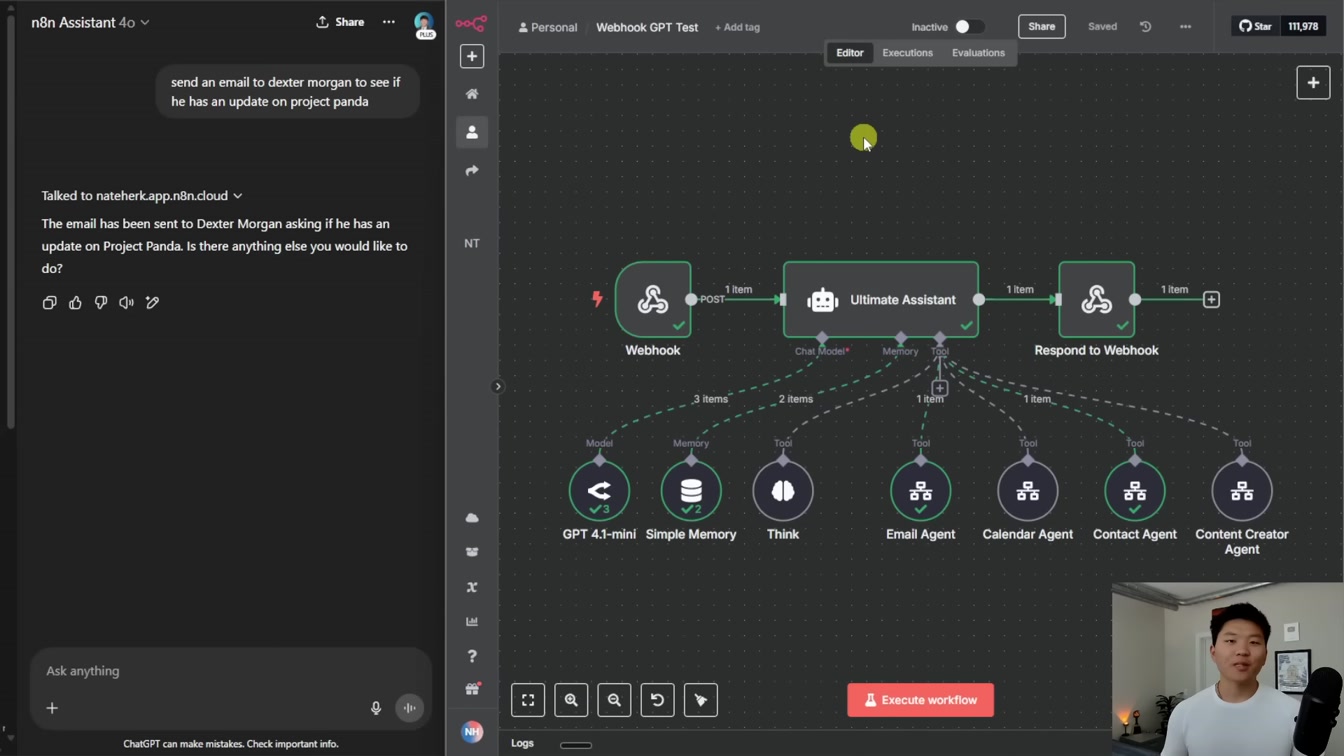
Task: Open the NT project in sidebar
Action: coord(472,243)
